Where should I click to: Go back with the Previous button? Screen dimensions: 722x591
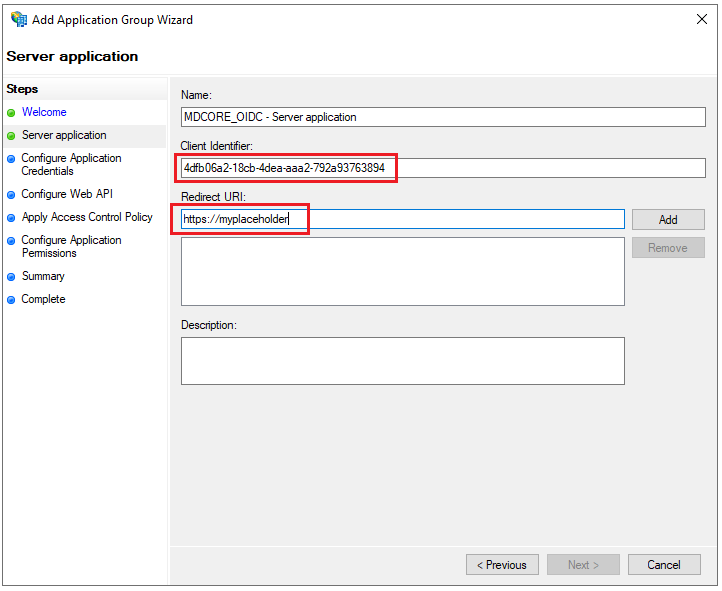pyautogui.click(x=502, y=565)
